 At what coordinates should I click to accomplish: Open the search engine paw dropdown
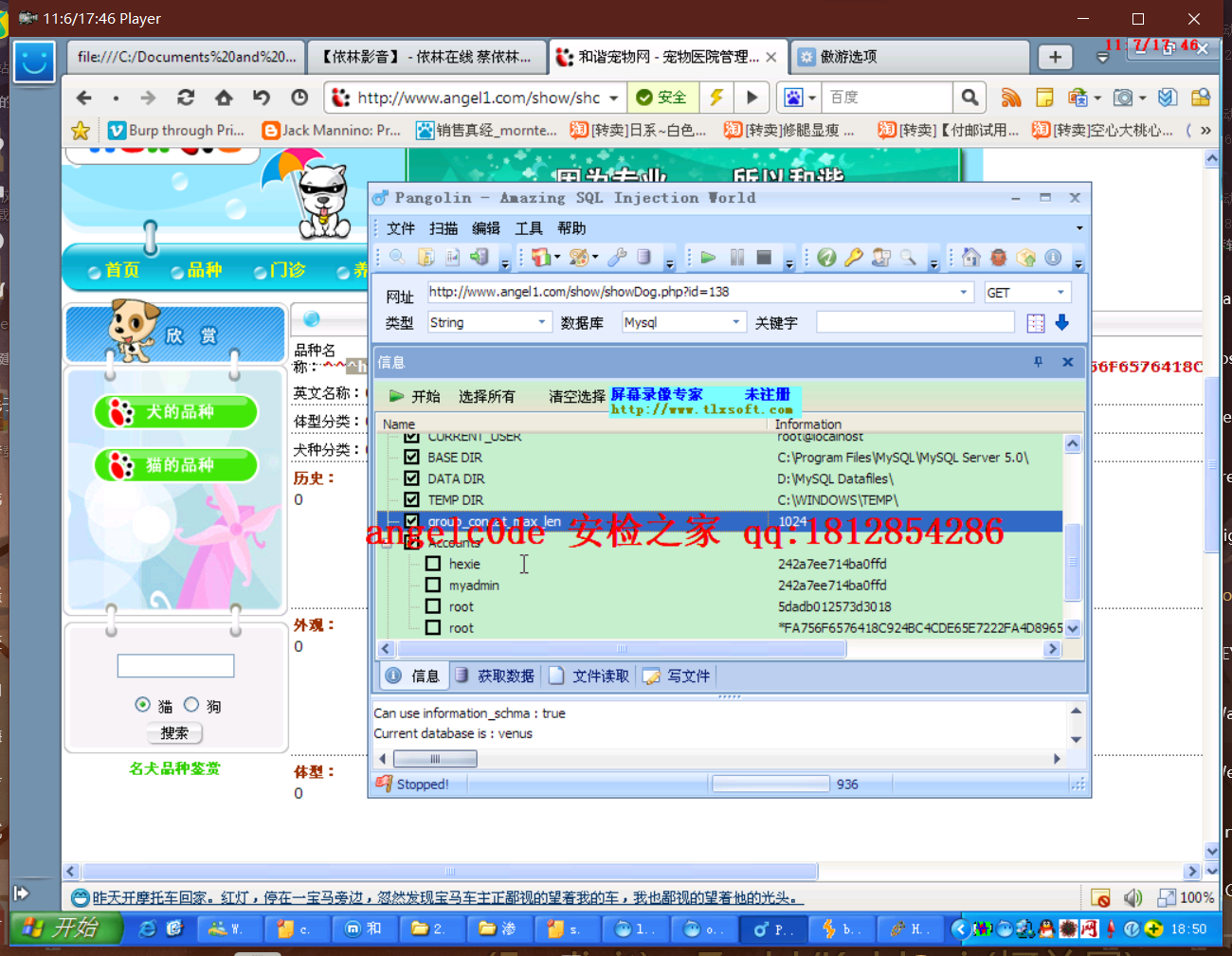(x=812, y=98)
